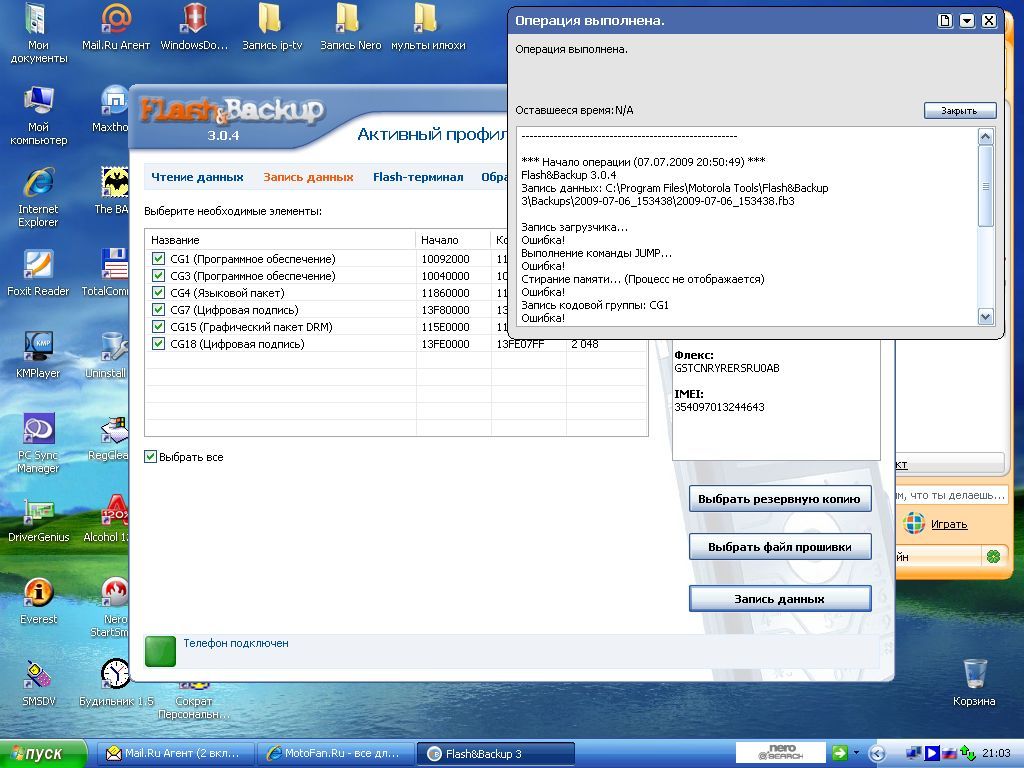Click the green phone connection status indicator
Image resolution: width=1024 pixels, height=768 pixels.
pyautogui.click(x=160, y=651)
